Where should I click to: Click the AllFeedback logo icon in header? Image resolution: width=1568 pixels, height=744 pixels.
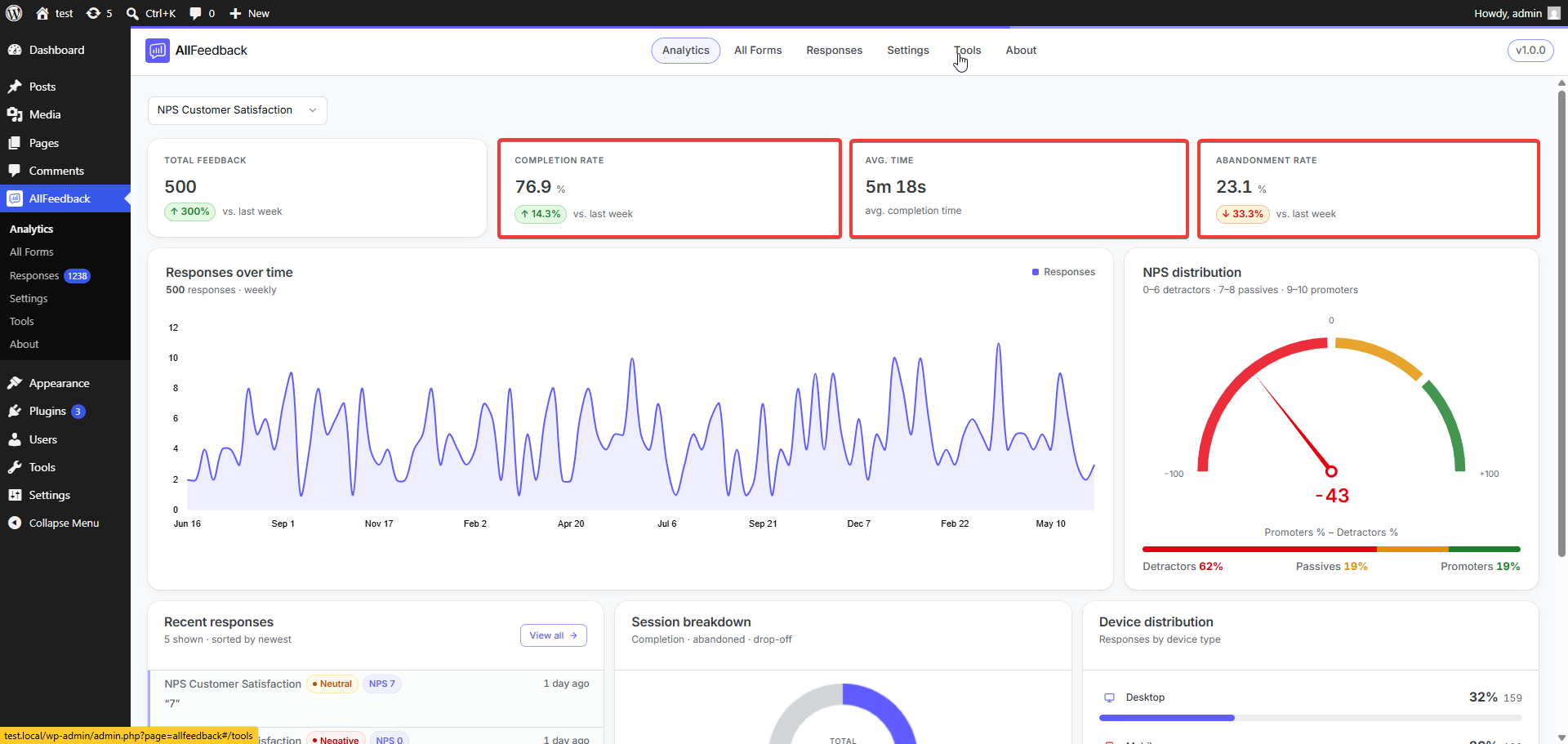158,51
